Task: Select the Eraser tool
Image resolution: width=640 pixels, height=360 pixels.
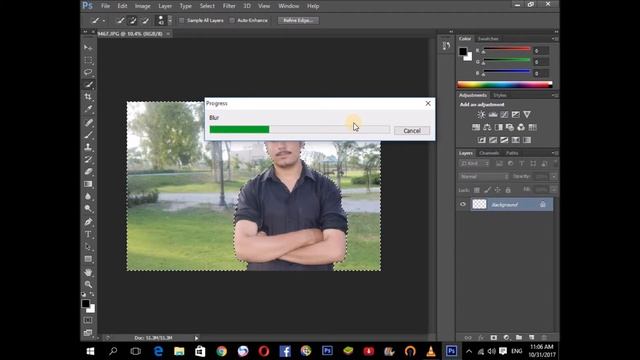Action: (x=88, y=171)
